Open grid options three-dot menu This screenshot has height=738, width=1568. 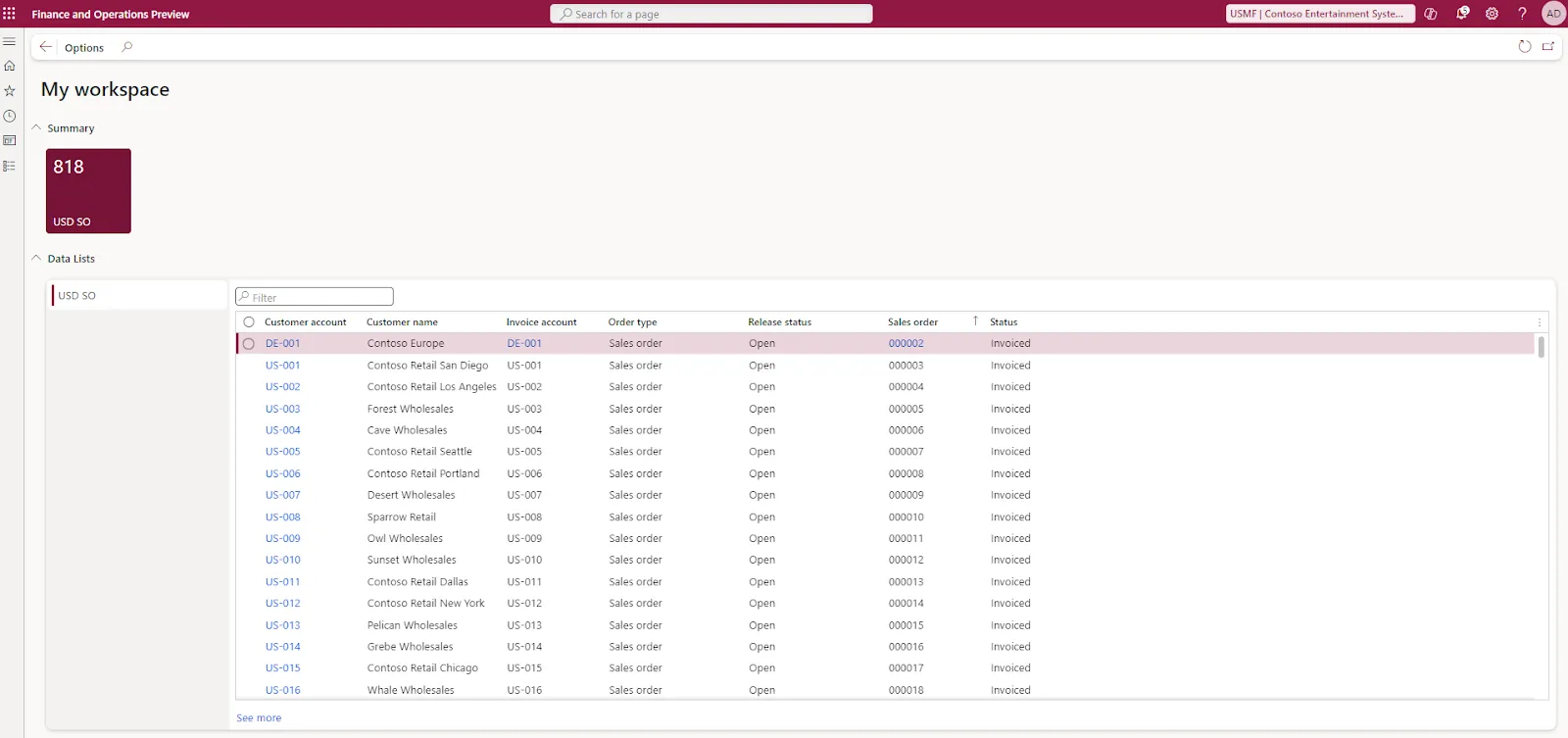1540,322
